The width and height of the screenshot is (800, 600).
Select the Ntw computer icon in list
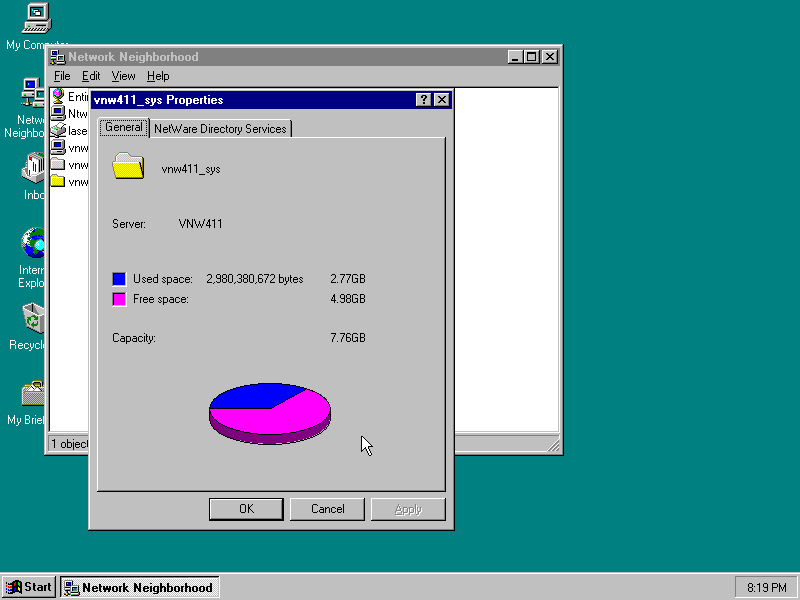click(58, 113)
